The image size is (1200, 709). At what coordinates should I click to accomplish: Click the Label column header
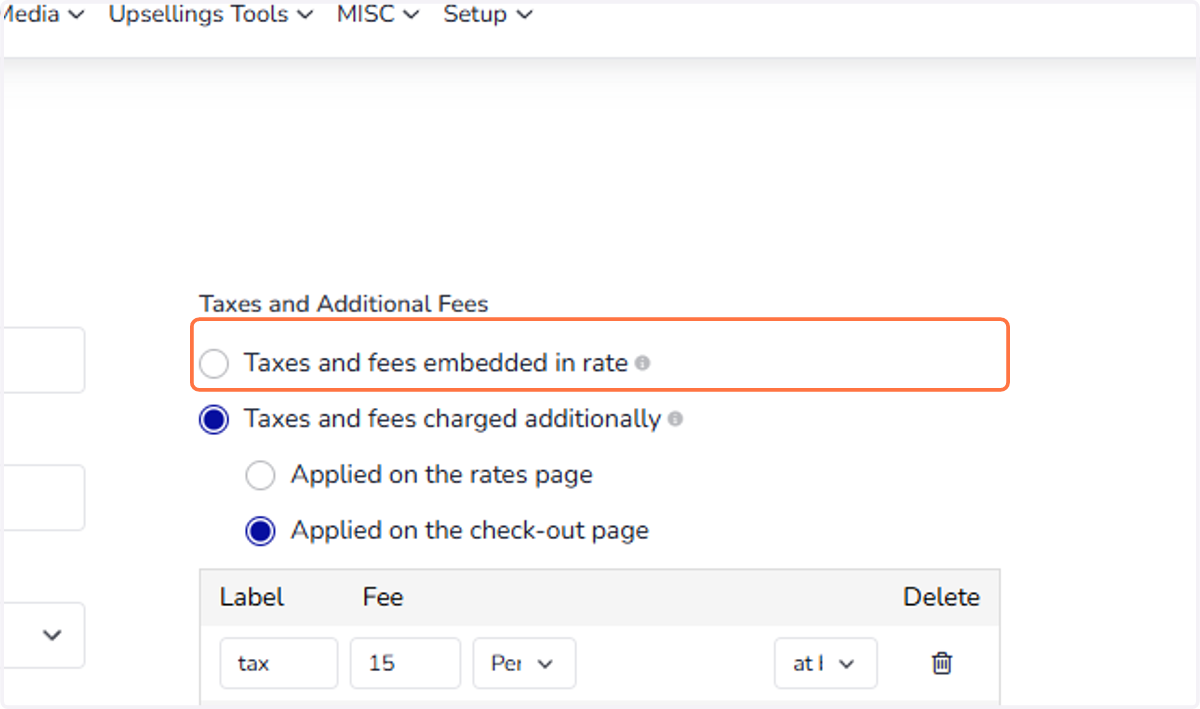click(x=252, y=598)
